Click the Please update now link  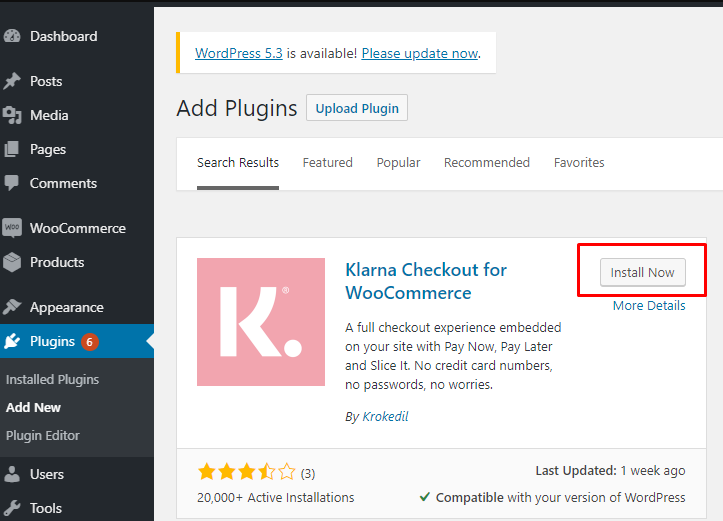(x=419, y=53)
